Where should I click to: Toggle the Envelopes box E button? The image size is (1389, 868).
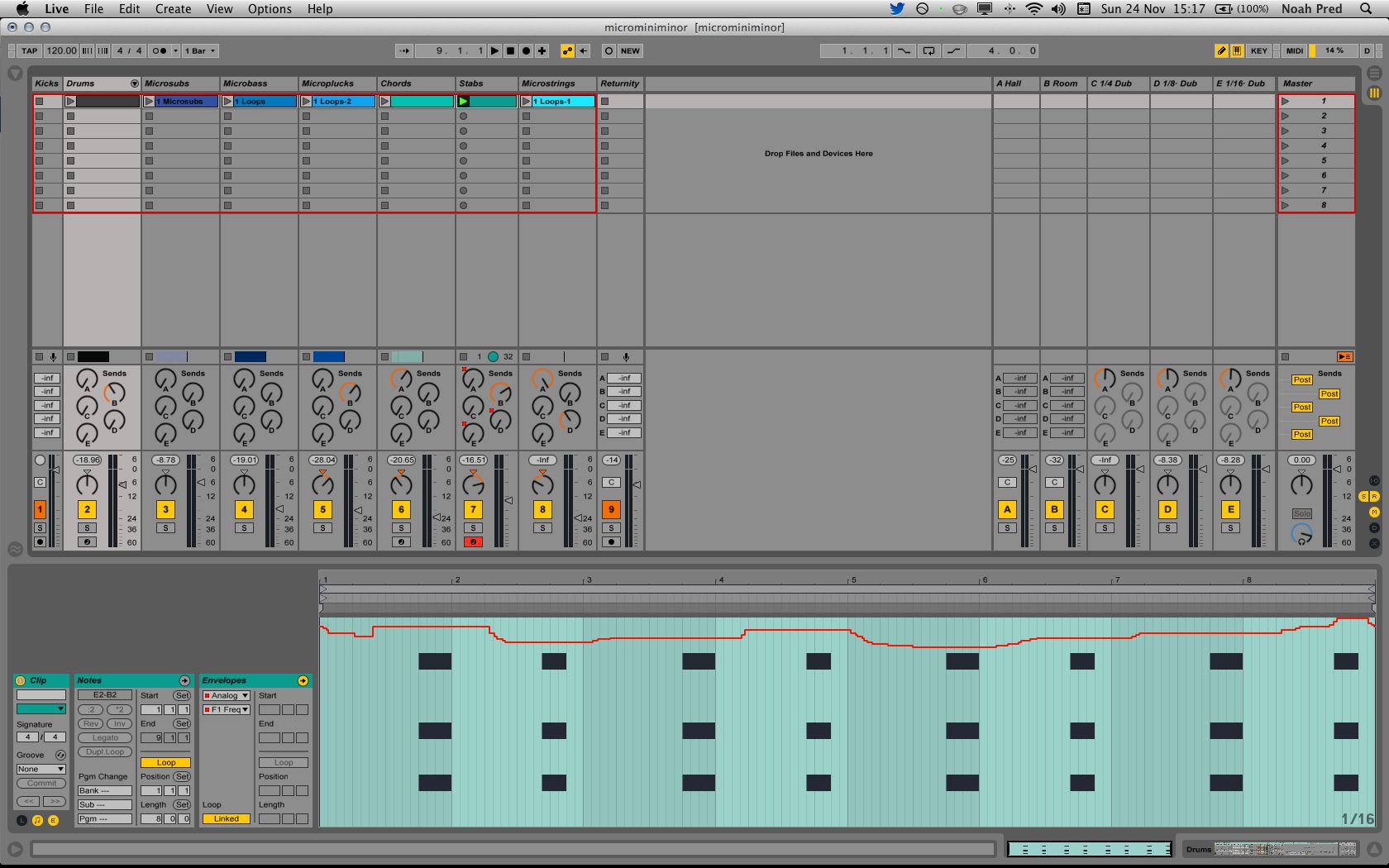[53, 820]
